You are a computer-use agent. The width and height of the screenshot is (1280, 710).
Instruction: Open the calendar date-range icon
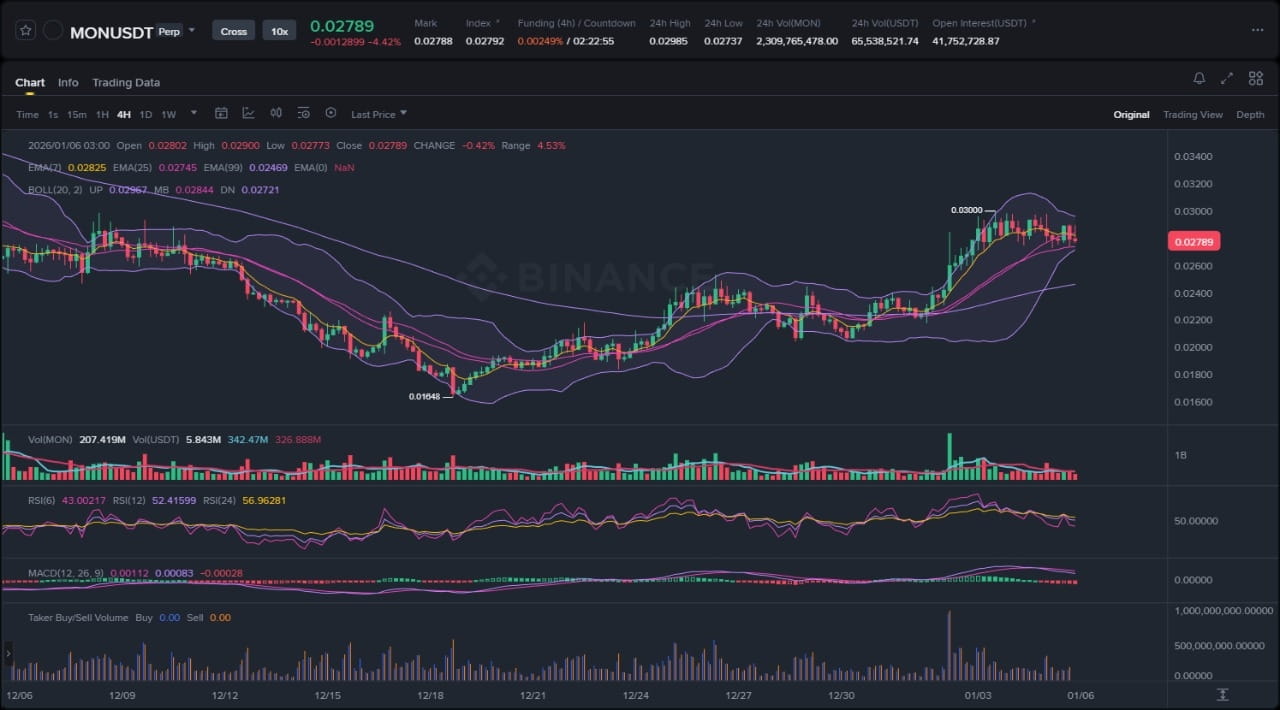click(222, 114)
